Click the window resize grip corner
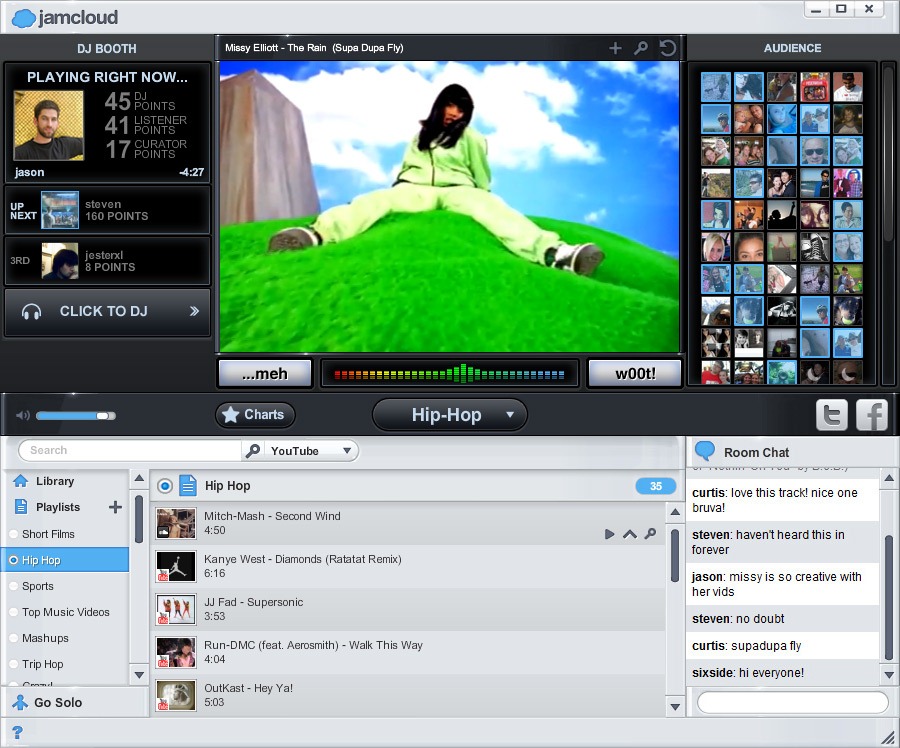 point(888,737)
